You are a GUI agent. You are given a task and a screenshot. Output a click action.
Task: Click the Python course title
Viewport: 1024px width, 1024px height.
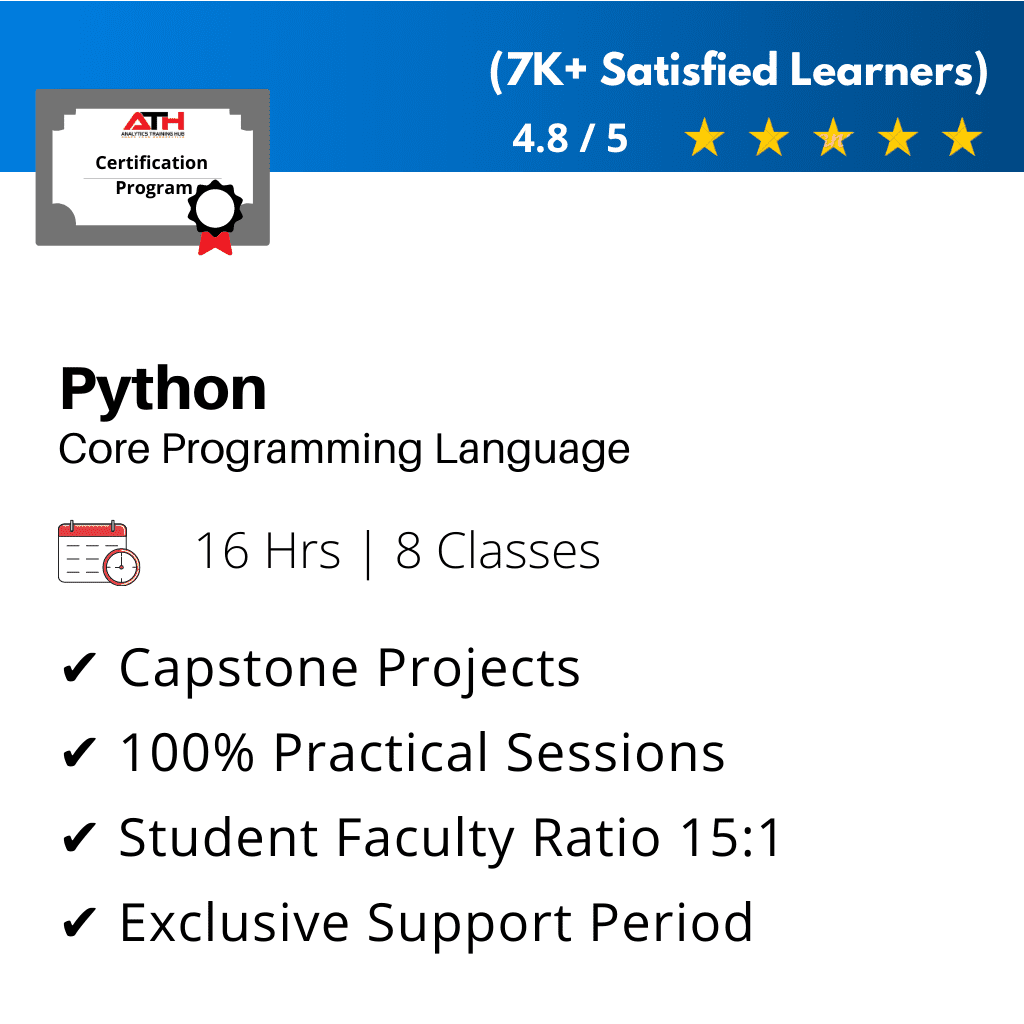coord(163,390)
